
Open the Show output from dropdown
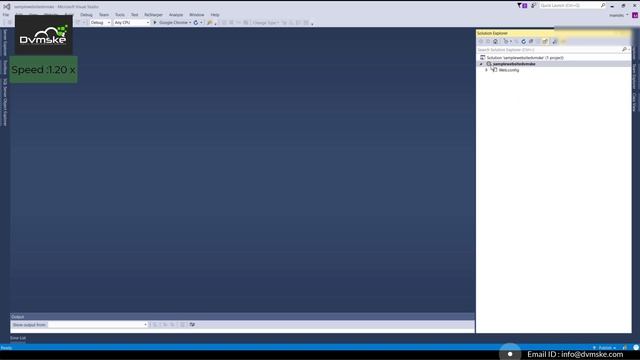(97, 324)
